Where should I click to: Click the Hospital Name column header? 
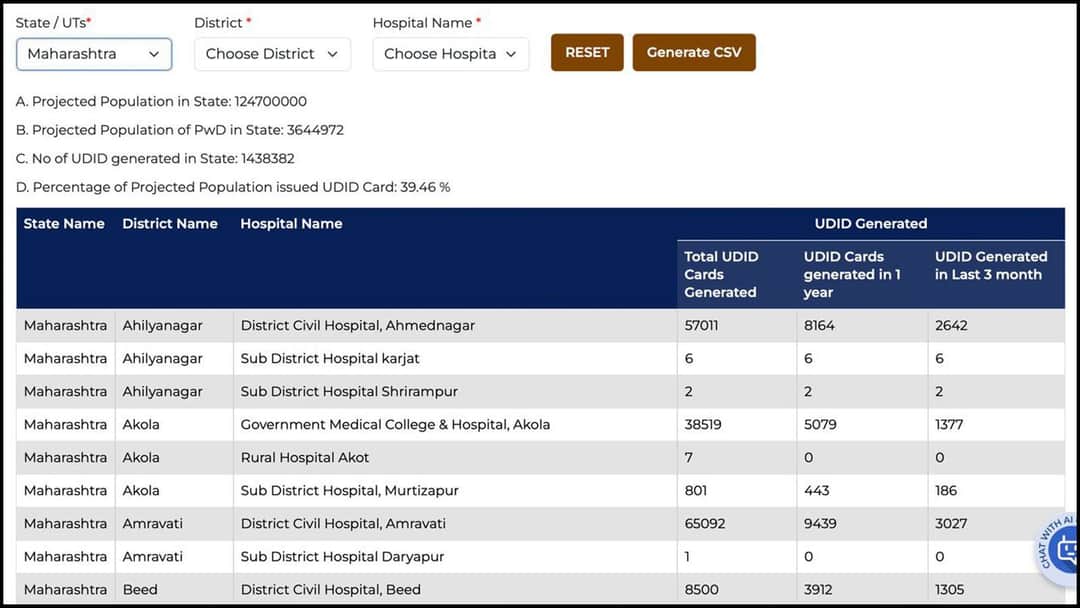(x=291, y=224)
